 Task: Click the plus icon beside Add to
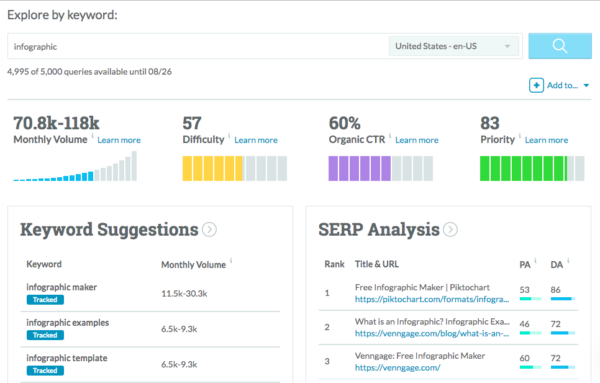click(x=536, y=85)
